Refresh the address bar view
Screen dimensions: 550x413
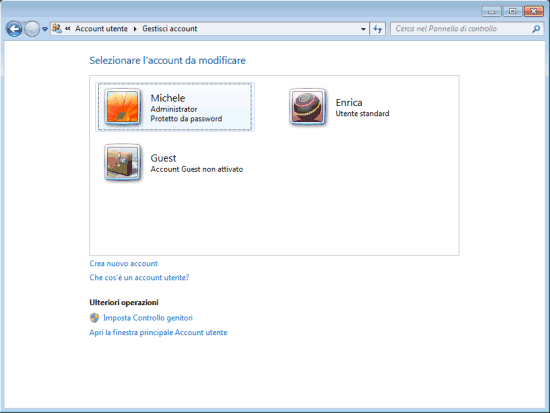coord(377,29)
